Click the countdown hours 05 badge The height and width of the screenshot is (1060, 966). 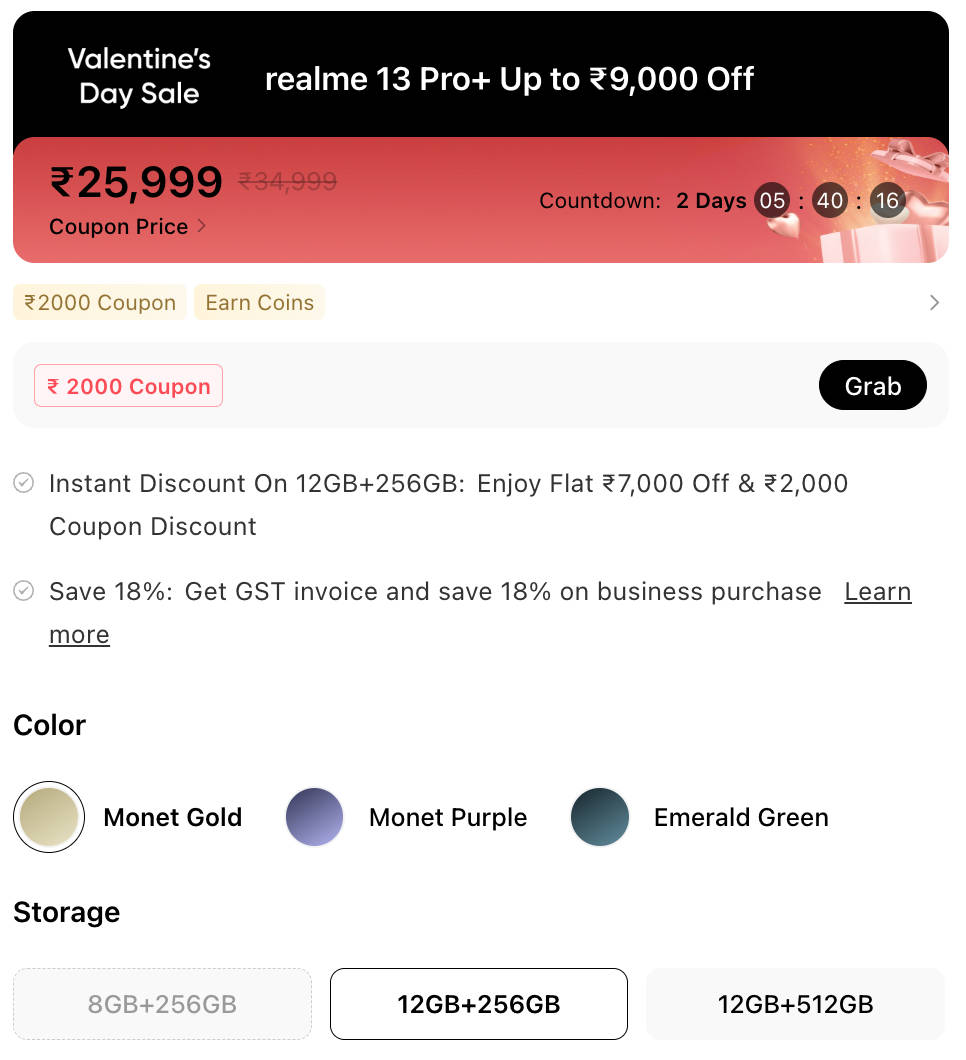pyautogui.click(x=771, y=201)
